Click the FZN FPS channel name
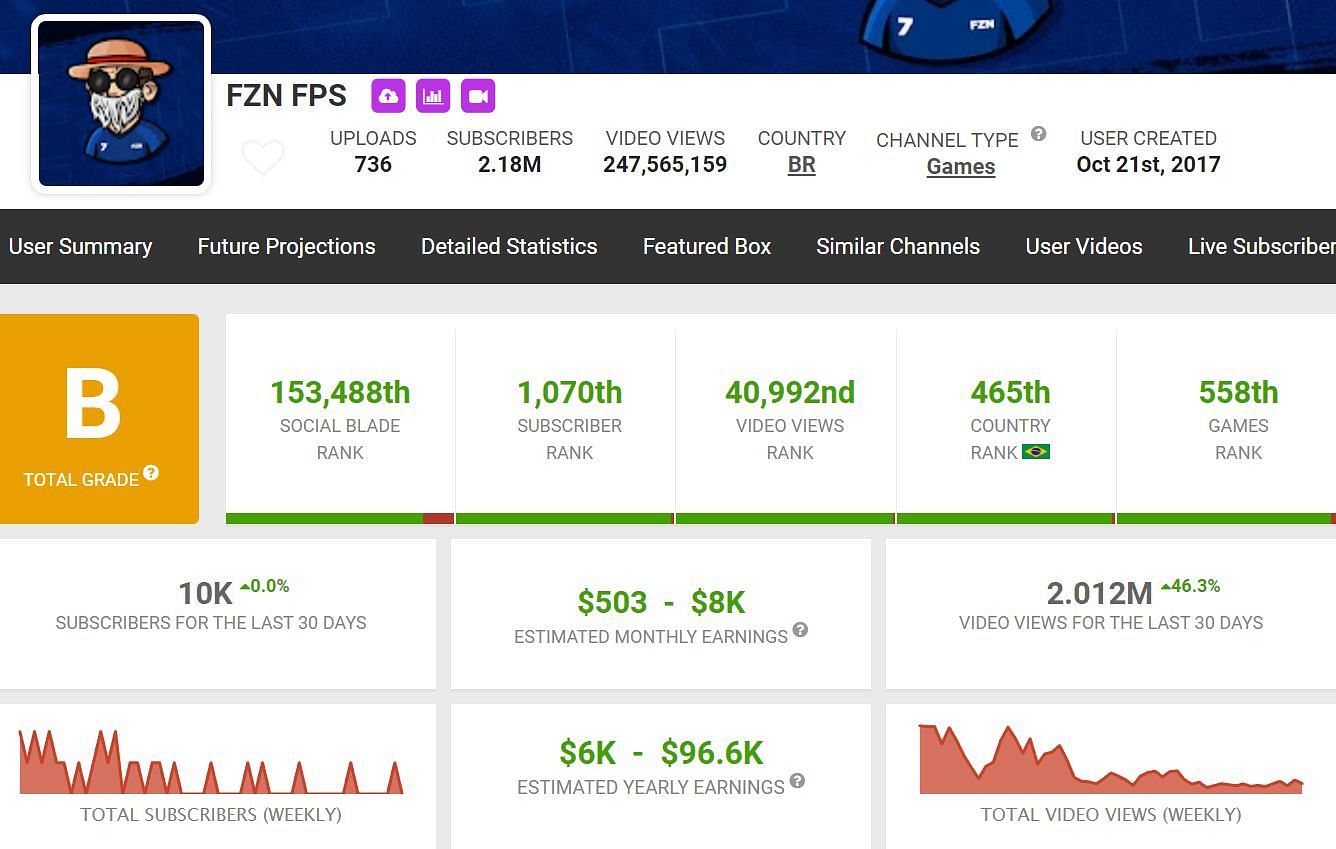The image size is (1336, 849). 286,96
